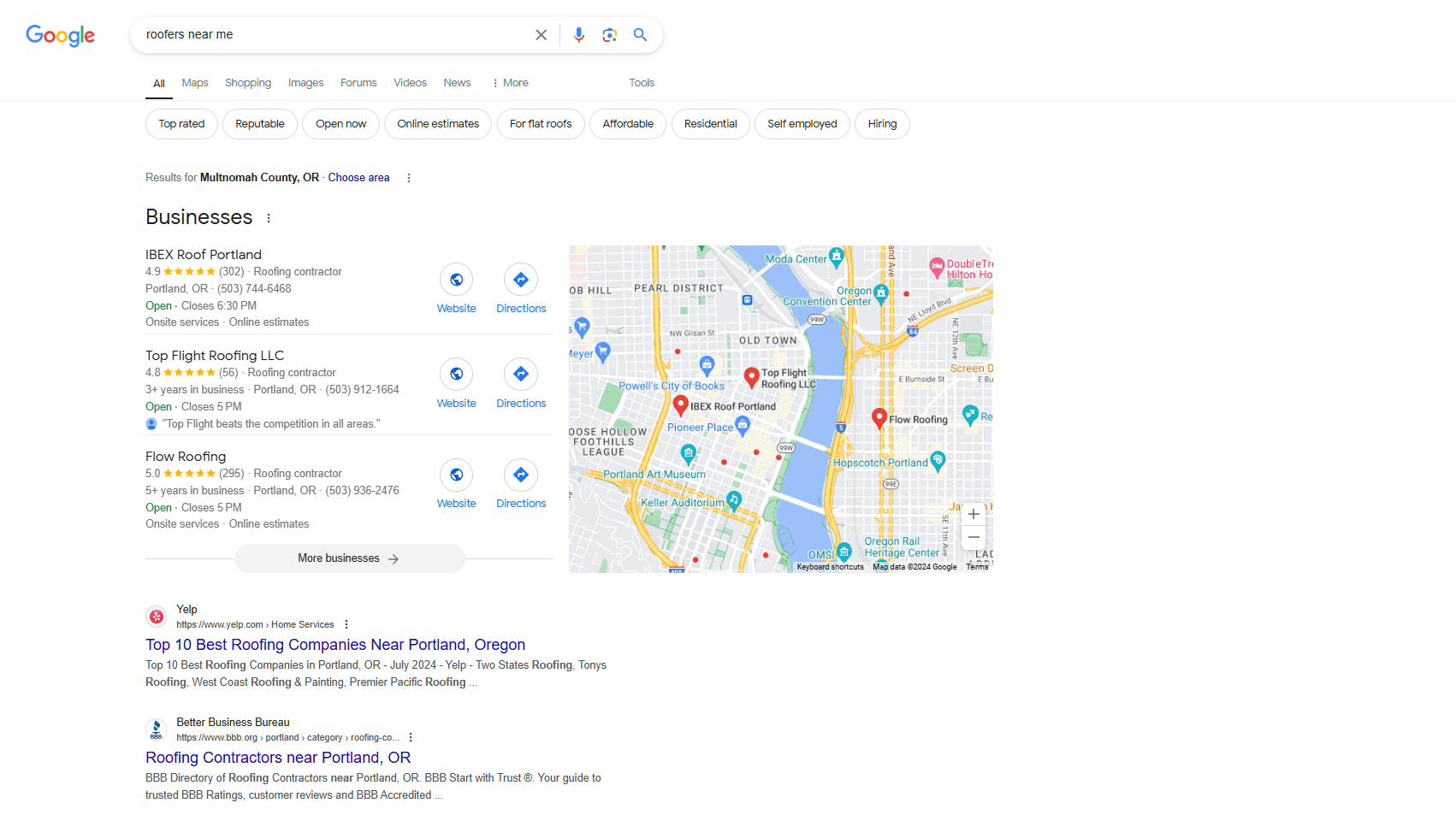This screenshot has height=815, width=1456.
Task: Open the Yelp favicon result
Action: pyautogui.click(x=157, y=616)
